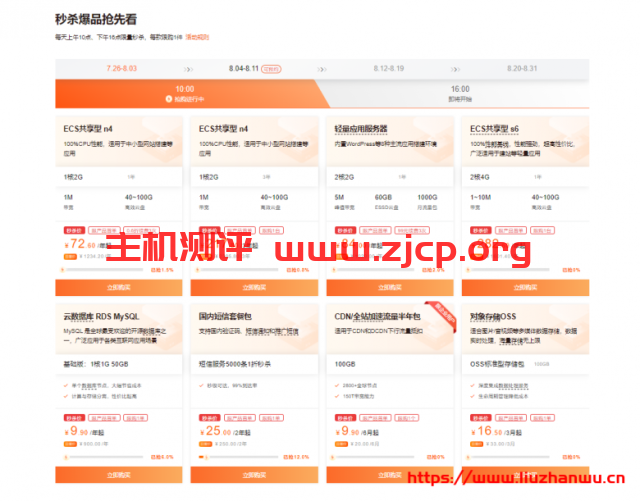Open the 对象存储OSS card title

coord(493,316)
